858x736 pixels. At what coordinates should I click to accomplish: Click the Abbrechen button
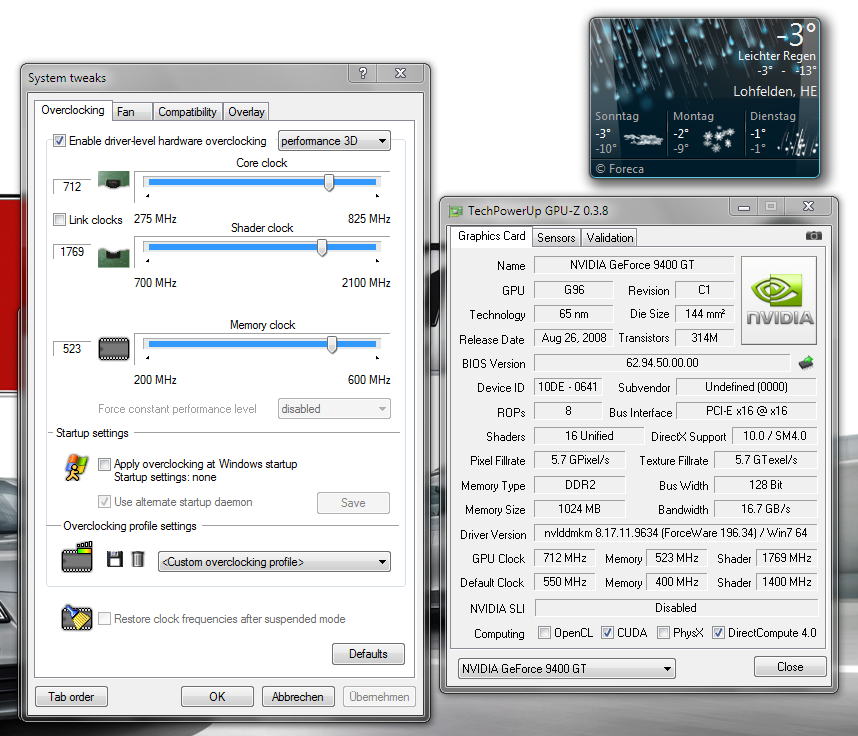(298, 697)
